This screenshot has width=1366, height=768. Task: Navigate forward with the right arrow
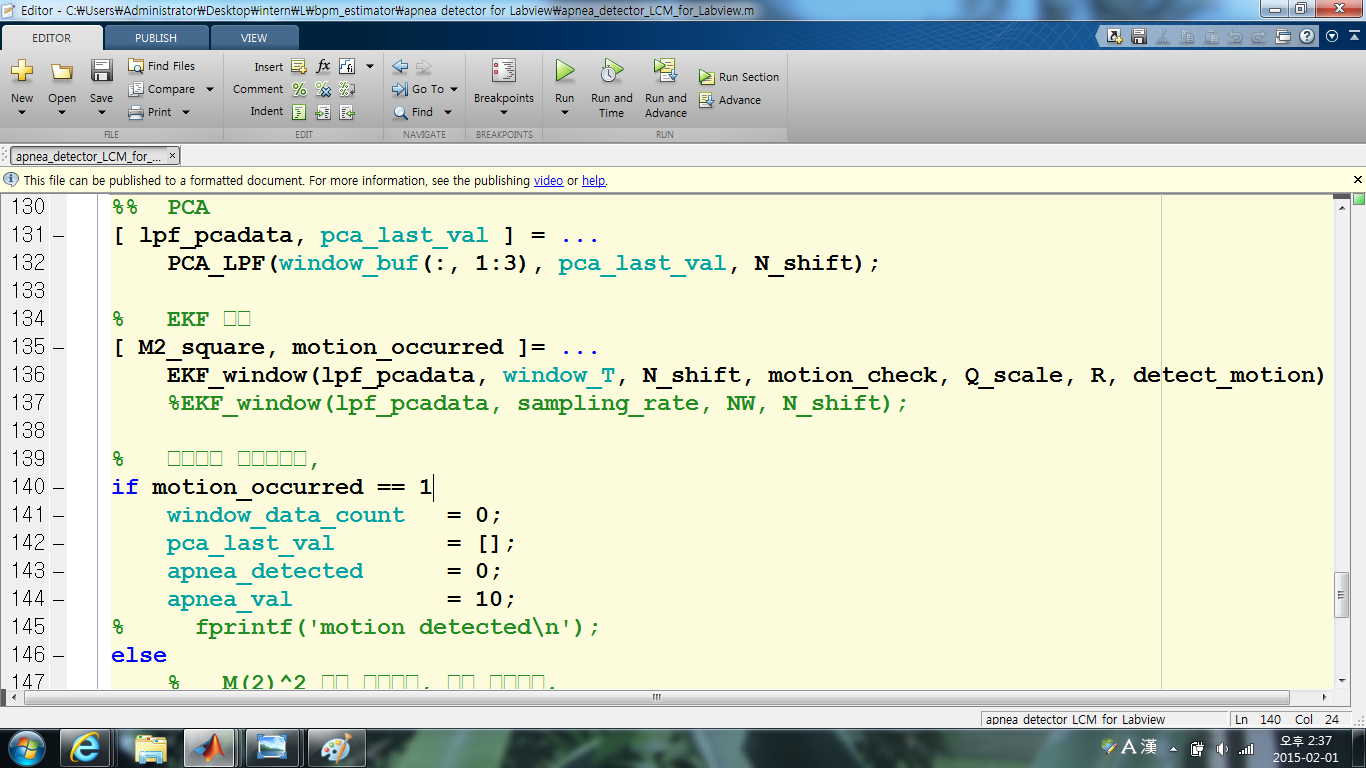423,67
